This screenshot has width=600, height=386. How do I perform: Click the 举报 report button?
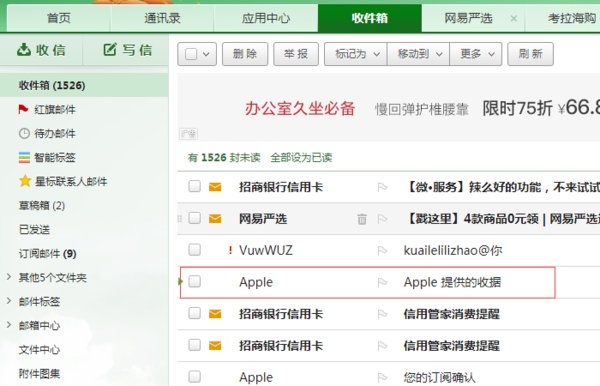(296, 54)
